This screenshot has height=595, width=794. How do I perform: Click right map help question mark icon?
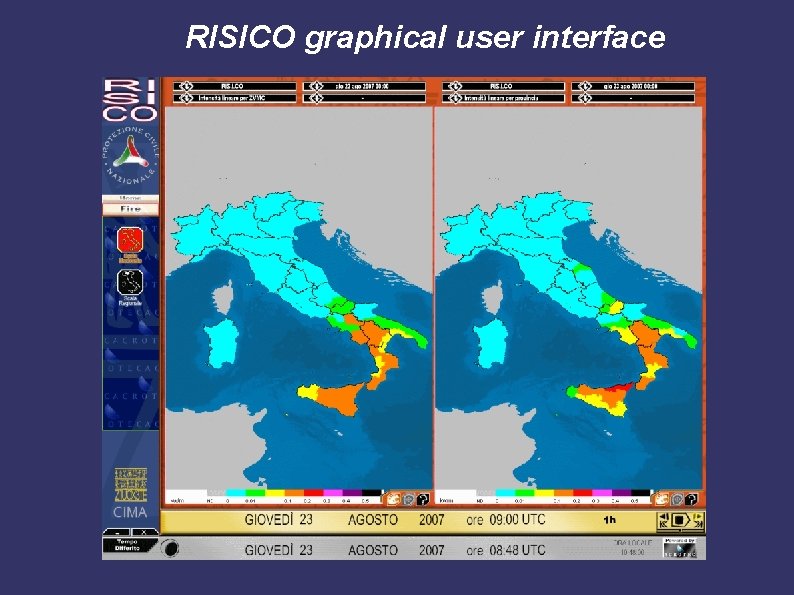pyautogui.click(x=691, y=499)
